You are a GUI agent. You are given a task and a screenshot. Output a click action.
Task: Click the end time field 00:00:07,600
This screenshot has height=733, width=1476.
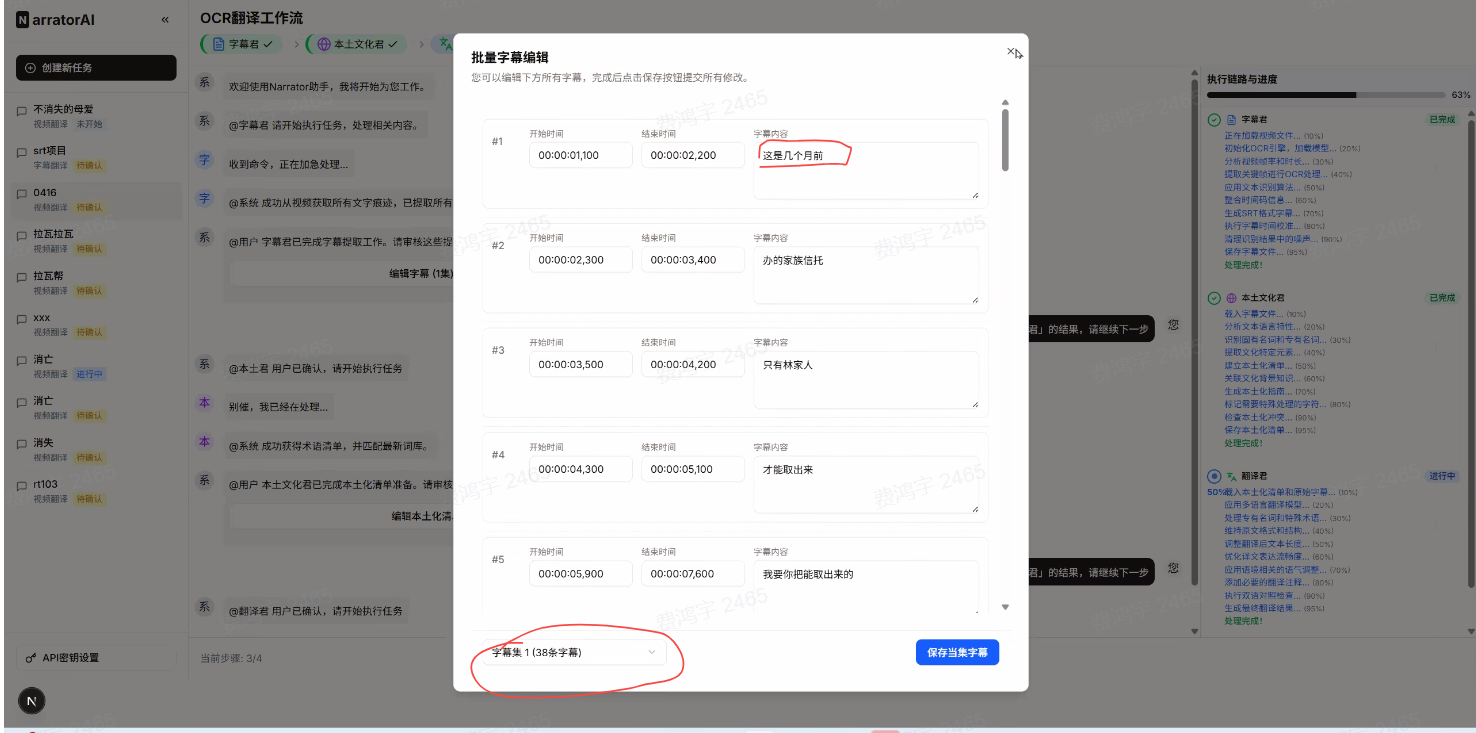(x=693, y=574)
